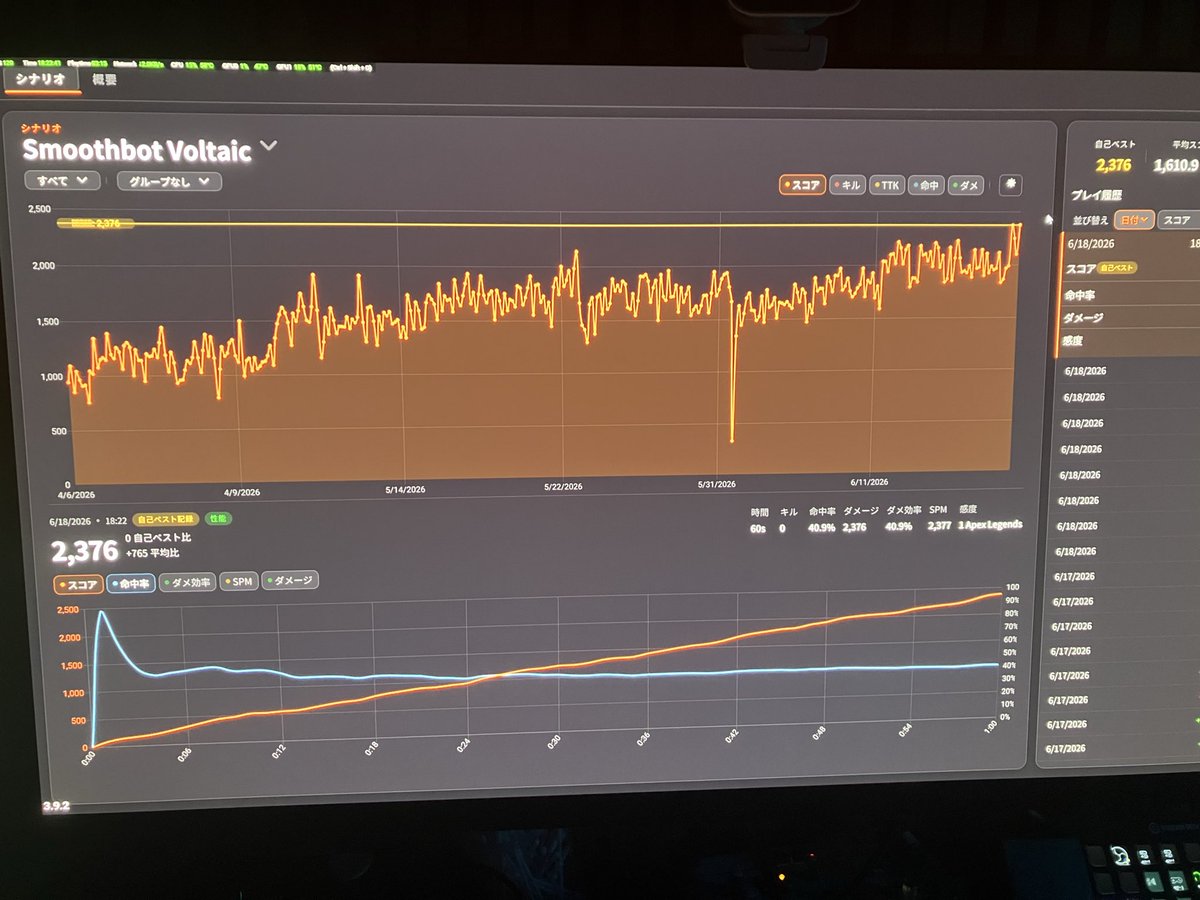Click the 命中率 row in the selected history entry
This screenshot has height=900, width=1200.
[1130, 293]
